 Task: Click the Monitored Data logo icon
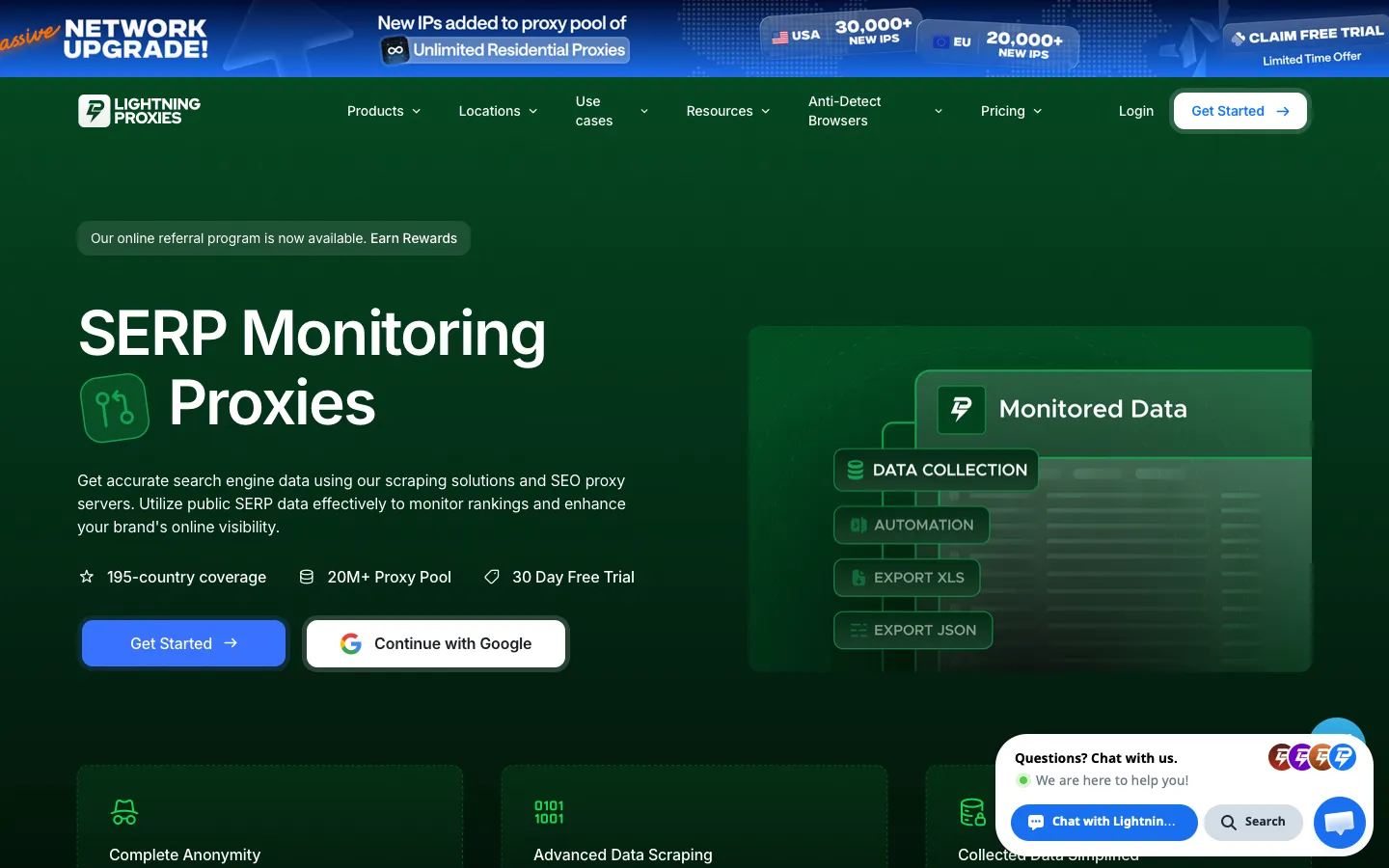pyautogui.click(x=962, y=409)
